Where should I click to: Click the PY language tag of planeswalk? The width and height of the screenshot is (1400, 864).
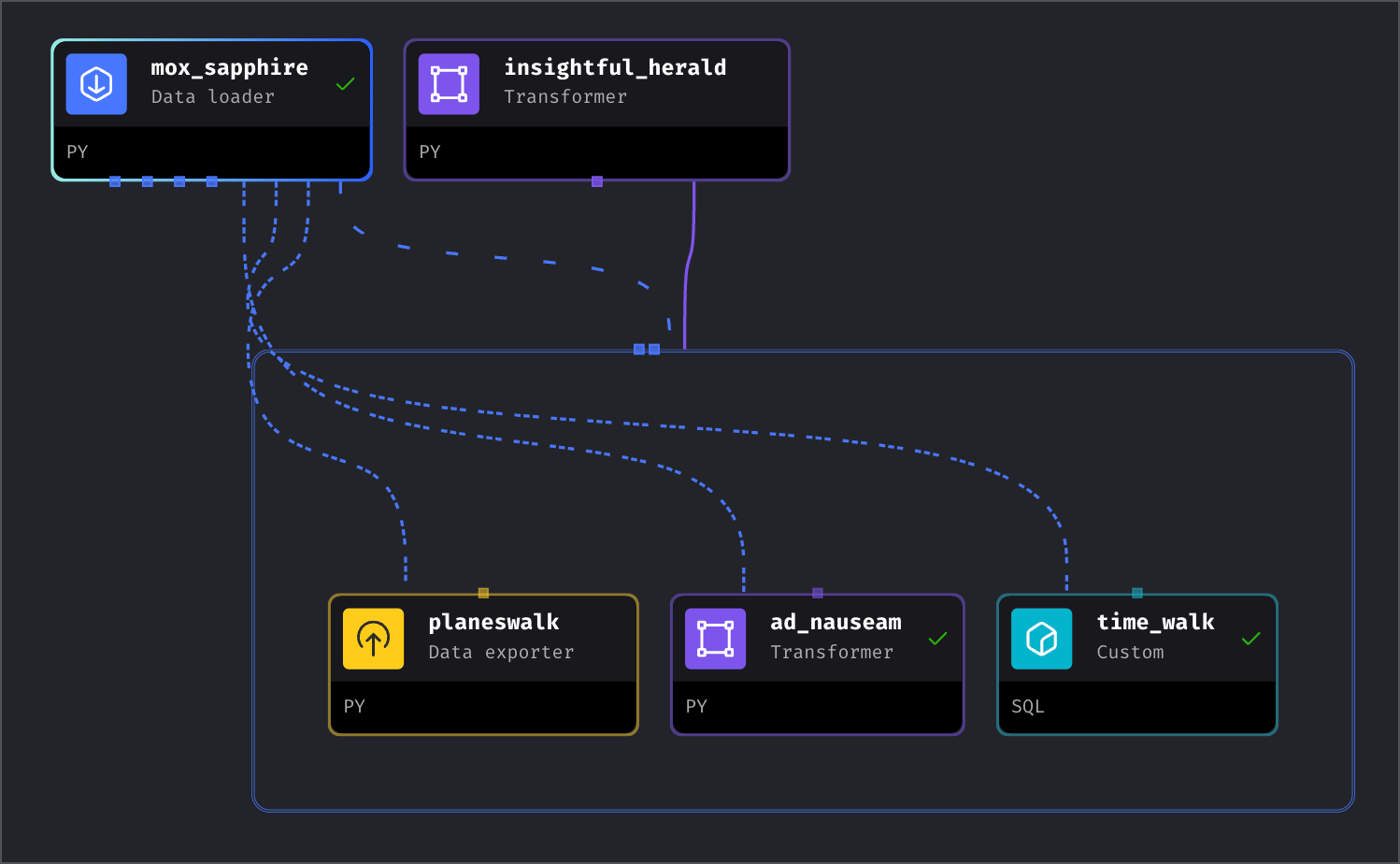pos(354,706)
